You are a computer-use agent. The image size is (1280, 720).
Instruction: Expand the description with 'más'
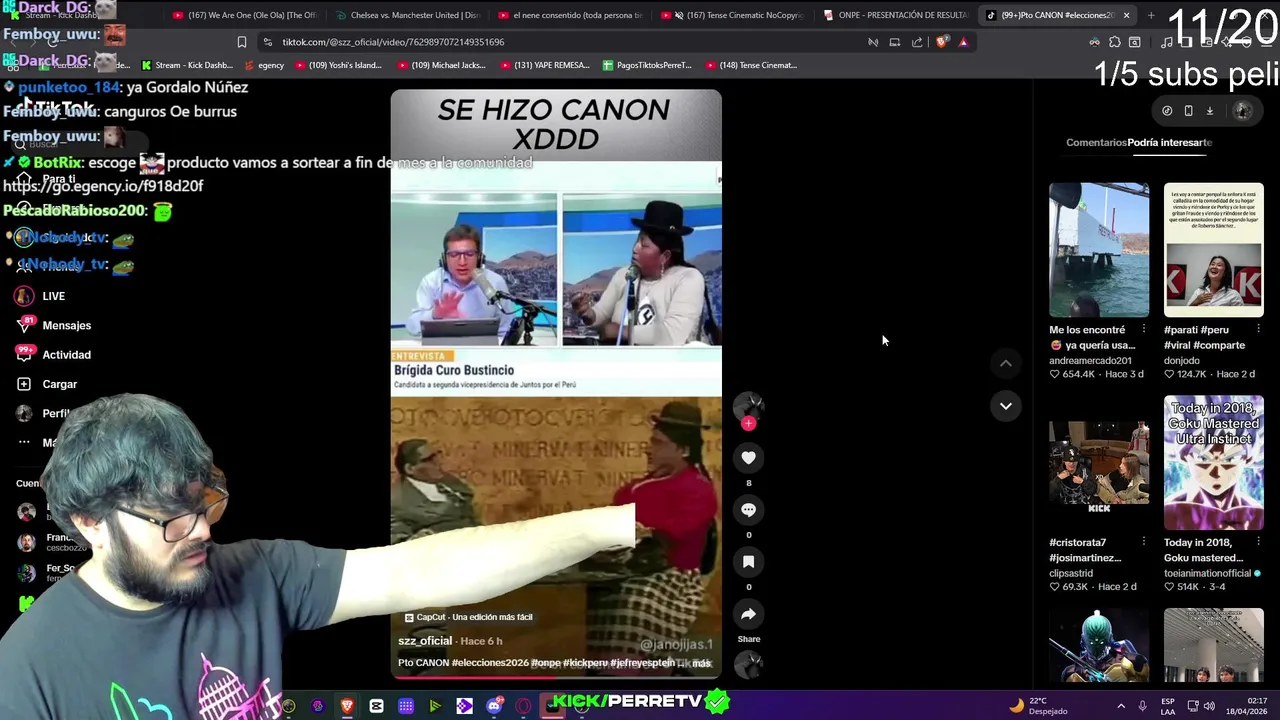tap(702, 663)
